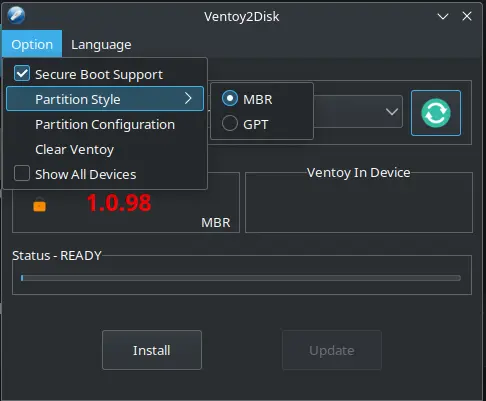The width and height of the screenshot is (486, 401).
Task: Select the MBR radio button
Action: [230, 99]
